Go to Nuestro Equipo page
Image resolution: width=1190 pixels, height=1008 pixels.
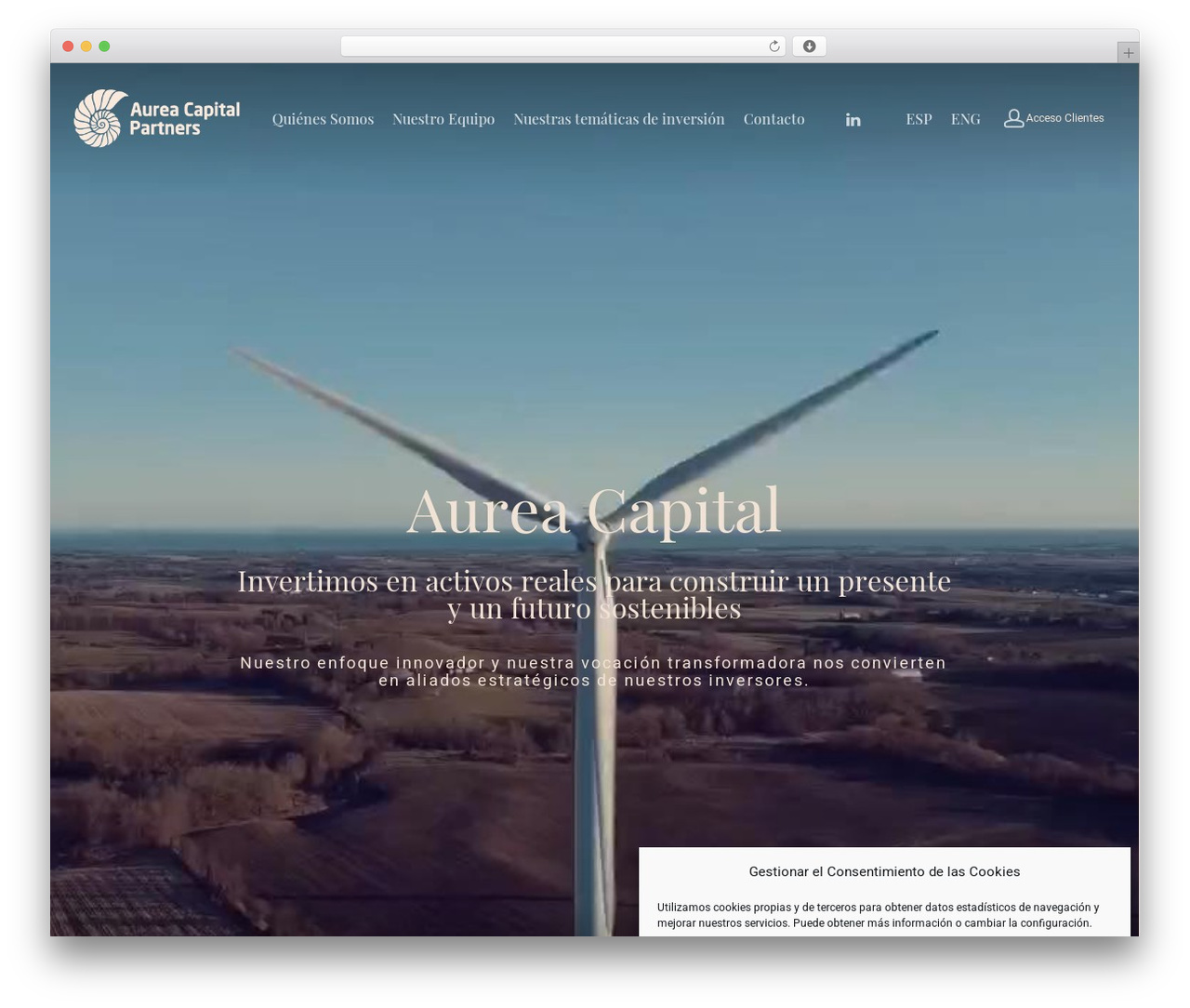[x=443, y=119]
